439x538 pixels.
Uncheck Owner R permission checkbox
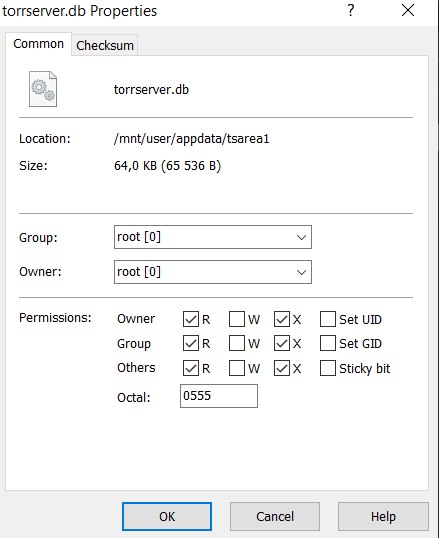pyautogui.click(x=191, y=319)
